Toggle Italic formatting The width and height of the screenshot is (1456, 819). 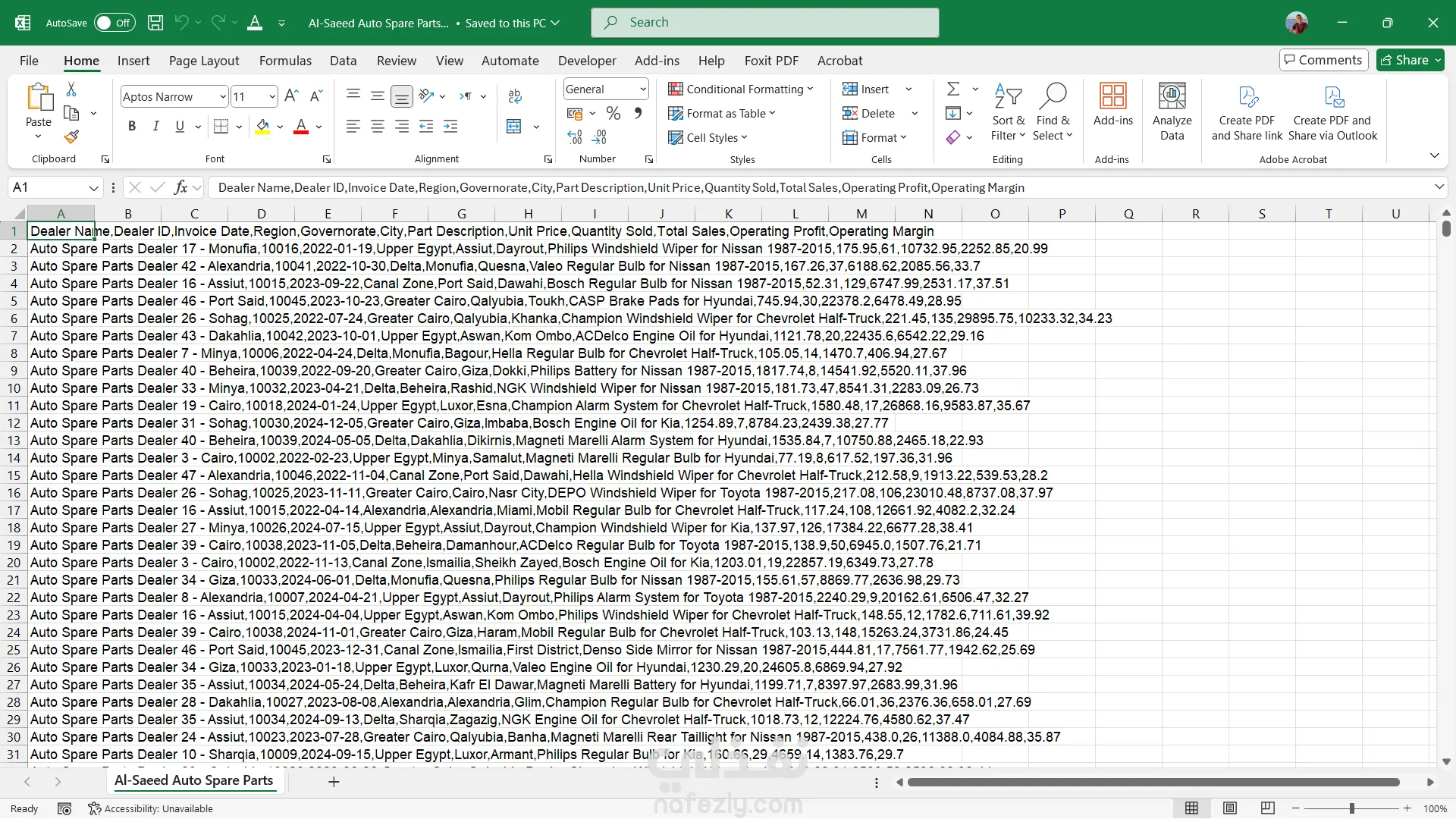point(155,127)
